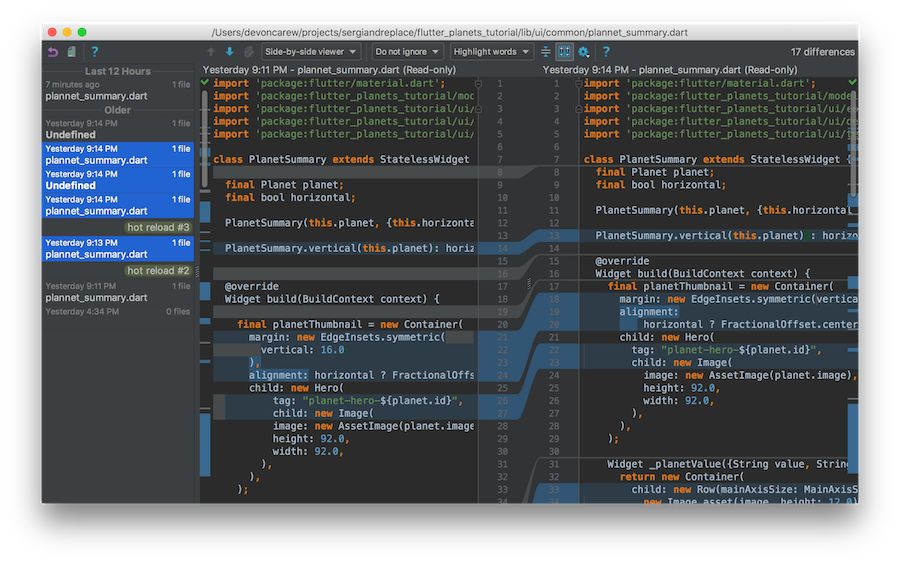Viewport: 900px width, 563px height.
Task: Click the '17 differences' counter text
Action: (x=823, y=52)
